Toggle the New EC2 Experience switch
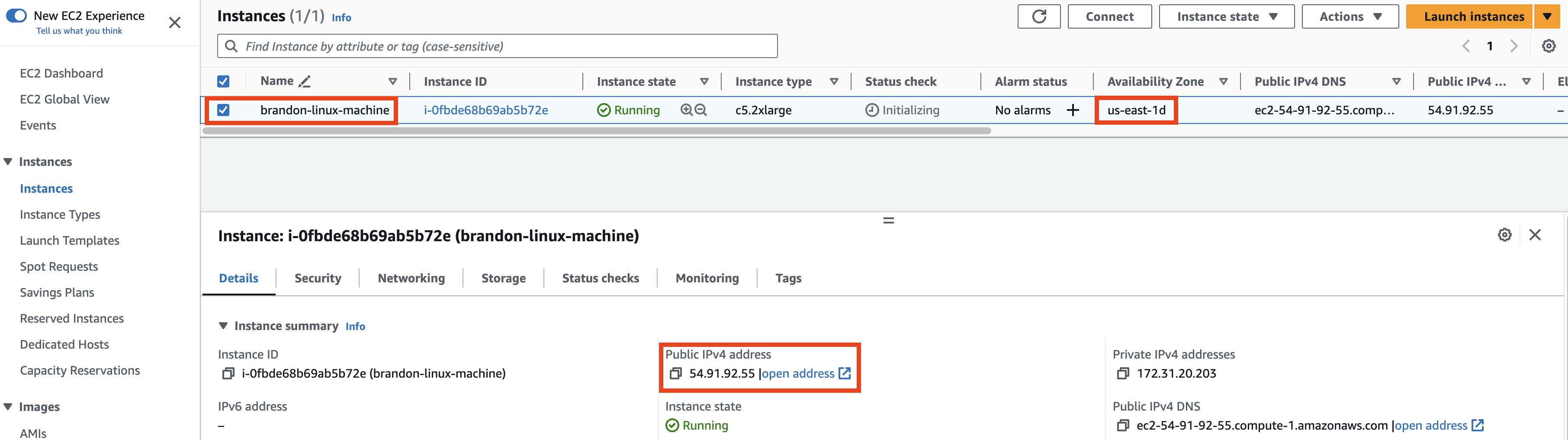Viewport: 1568px width, 440px height. click(16, 16)
